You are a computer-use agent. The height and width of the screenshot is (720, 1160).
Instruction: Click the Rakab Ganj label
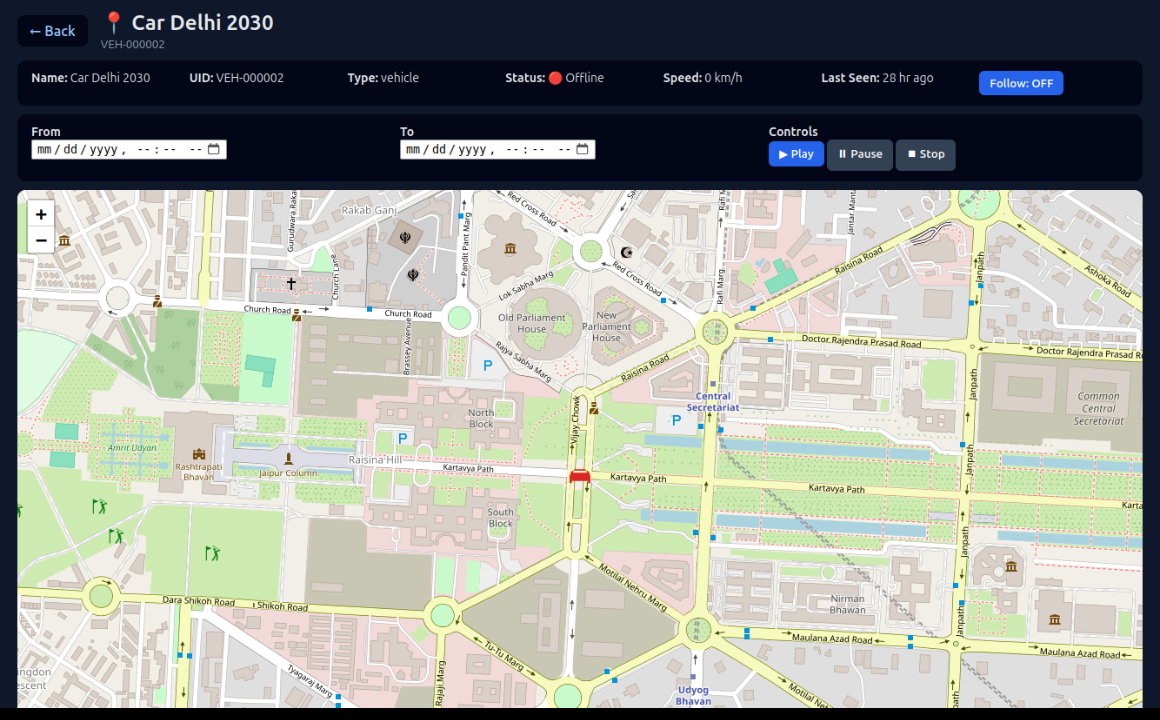368,210
